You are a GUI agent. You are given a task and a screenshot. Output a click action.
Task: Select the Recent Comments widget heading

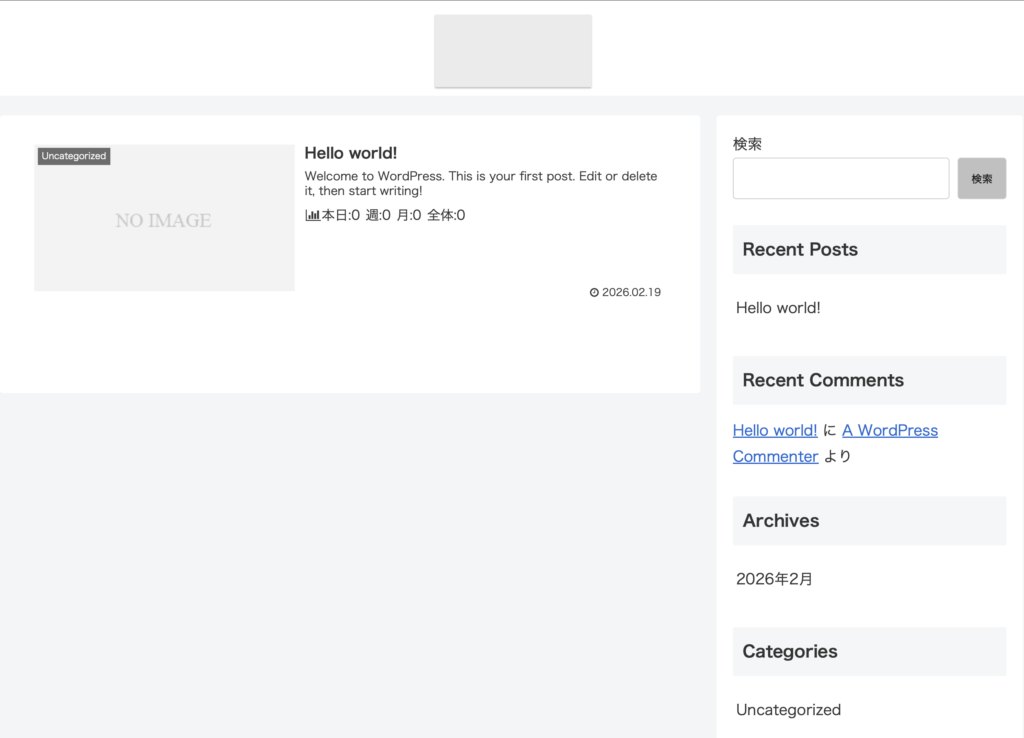tap(823, 380)
